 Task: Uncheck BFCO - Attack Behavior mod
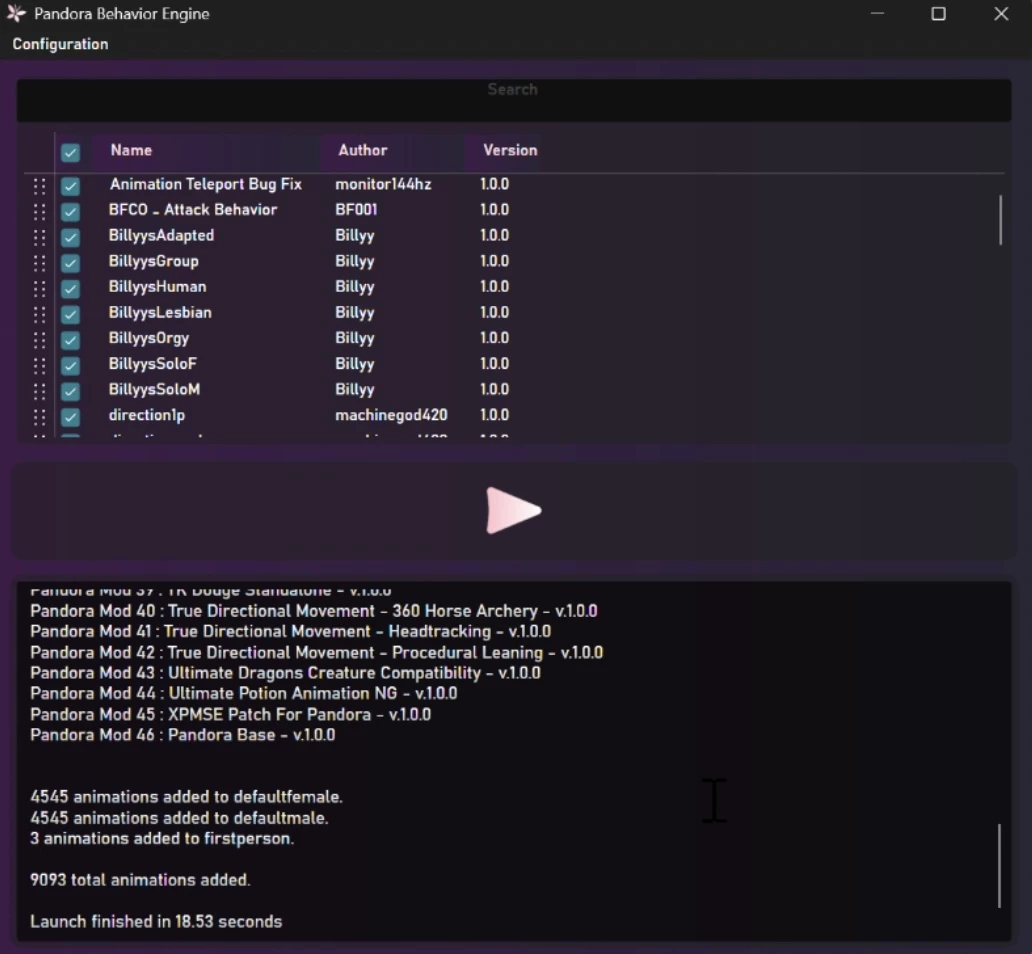(x=70, y=211)
